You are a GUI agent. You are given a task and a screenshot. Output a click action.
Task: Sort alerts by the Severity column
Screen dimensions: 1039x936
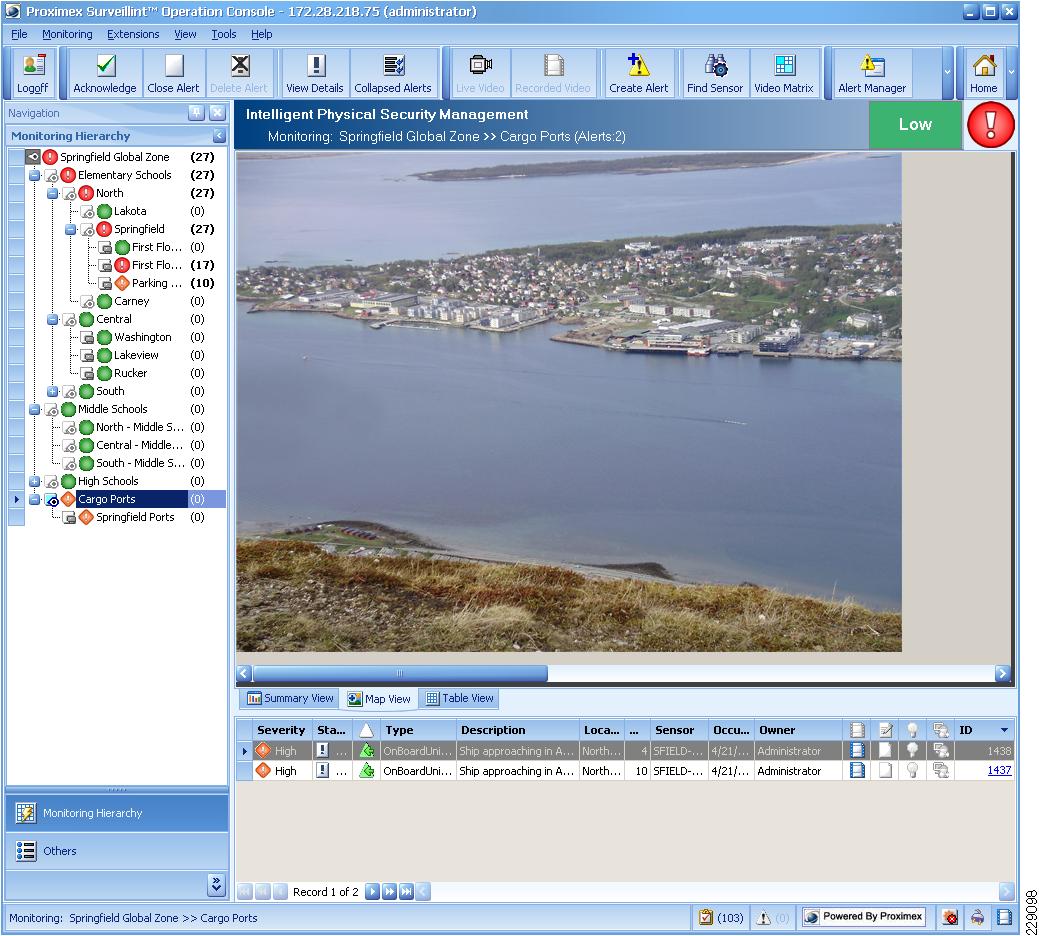[x=282, y=730]
